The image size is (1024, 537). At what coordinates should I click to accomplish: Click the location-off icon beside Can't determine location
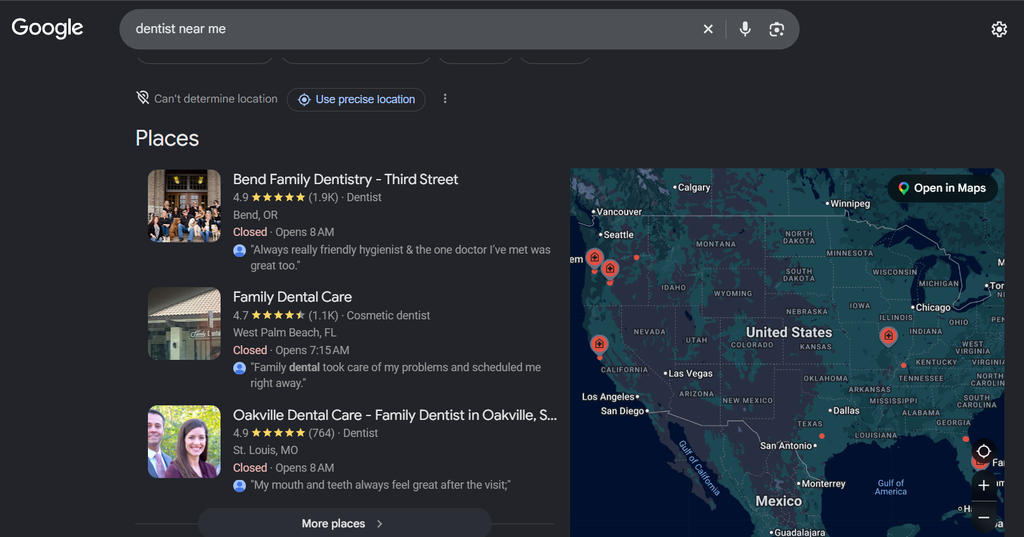142,98
